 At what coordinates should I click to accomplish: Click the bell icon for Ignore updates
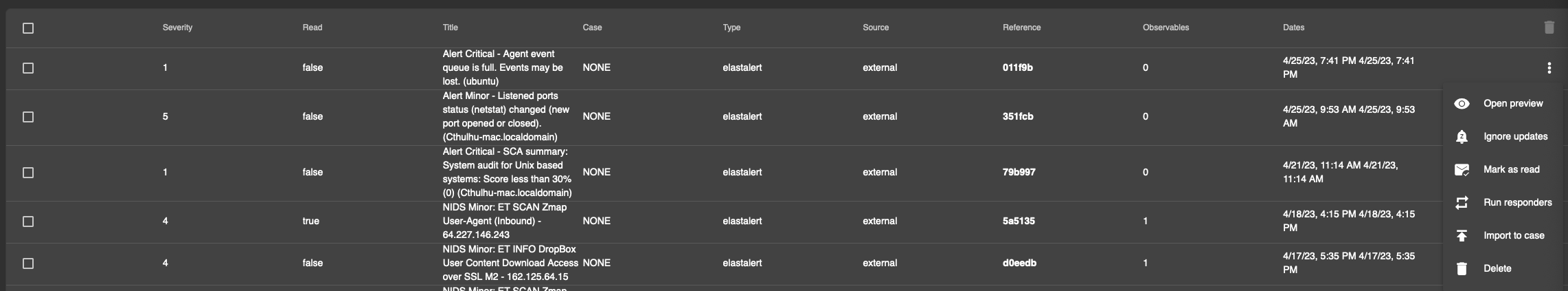[1462, 136]
